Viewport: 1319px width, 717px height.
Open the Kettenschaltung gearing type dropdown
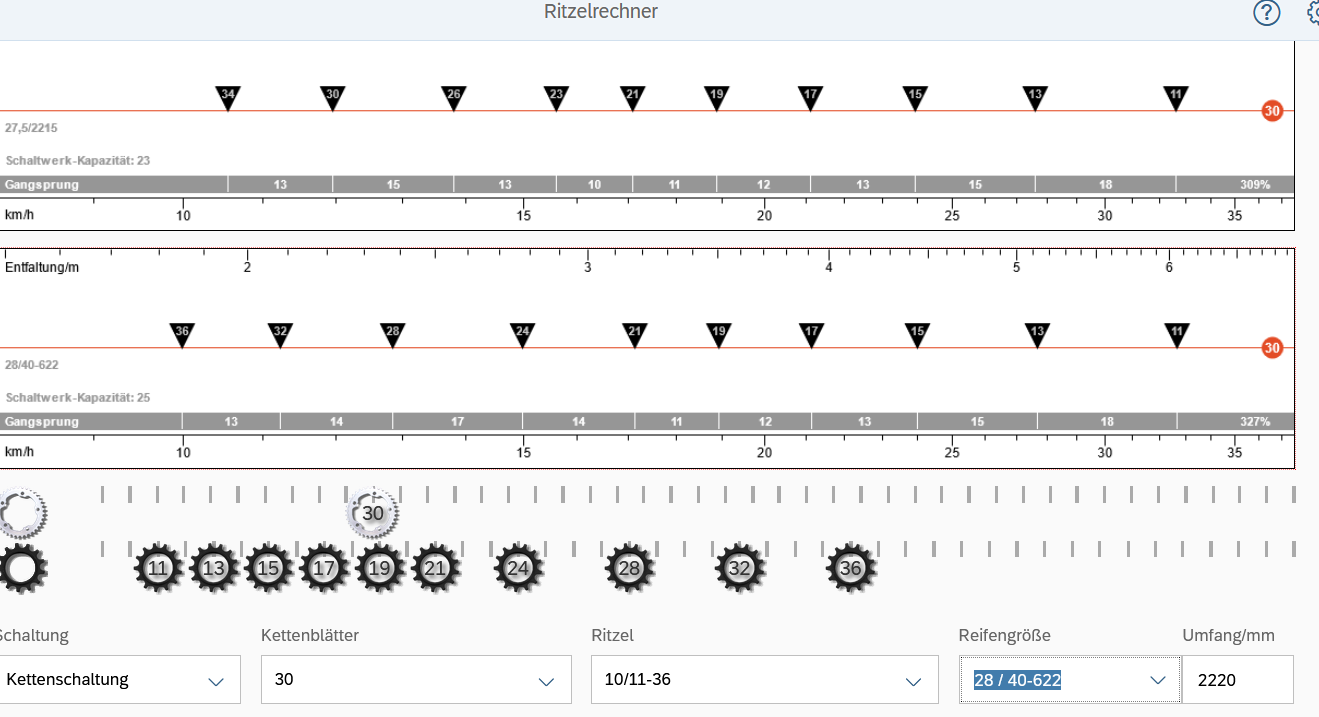215,680
